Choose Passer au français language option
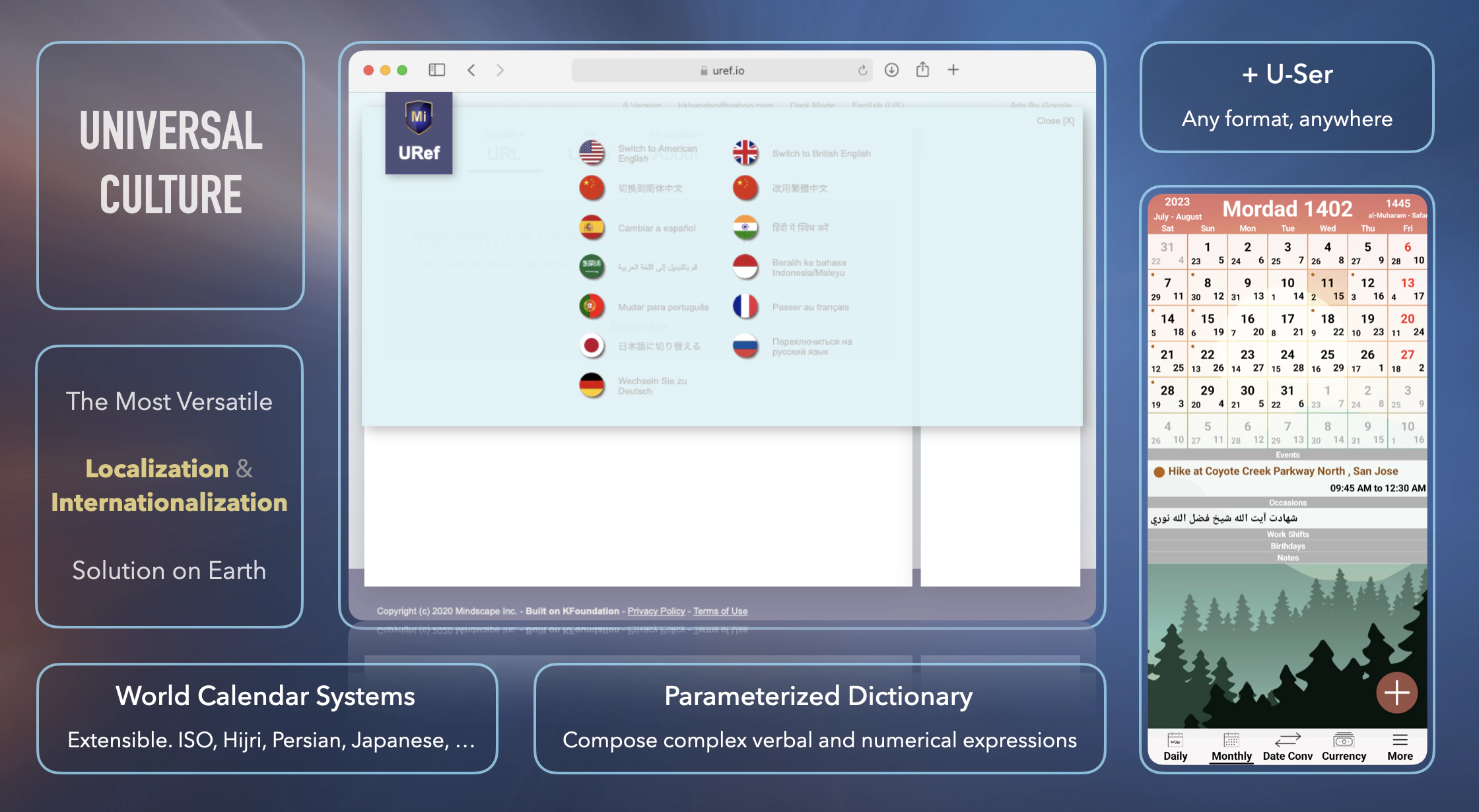This screenshot has height=812, width=1479. click(809, 307)
